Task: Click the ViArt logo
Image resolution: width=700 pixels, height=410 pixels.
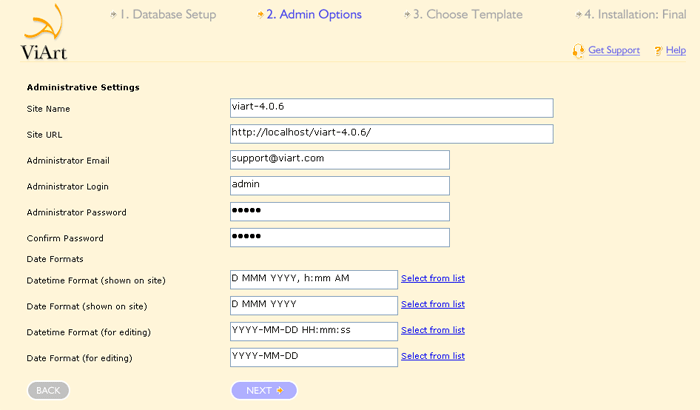Action: click(44, 32)
